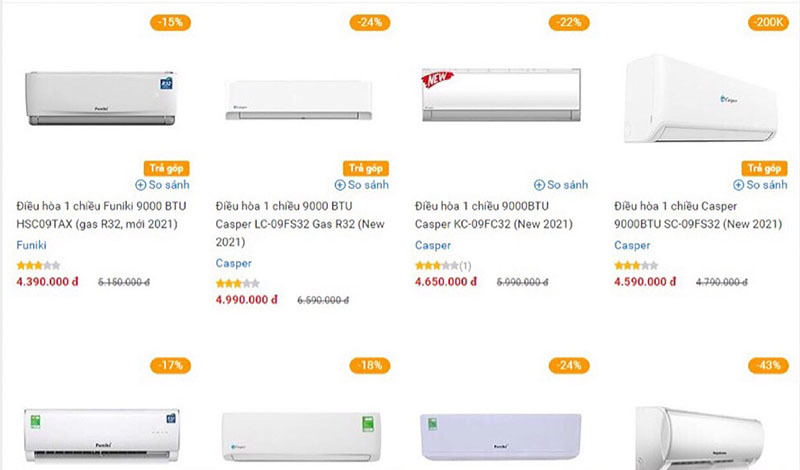800x470 pixels.
Task: Click the -200K discount badge
Action: tap(767, 22)
